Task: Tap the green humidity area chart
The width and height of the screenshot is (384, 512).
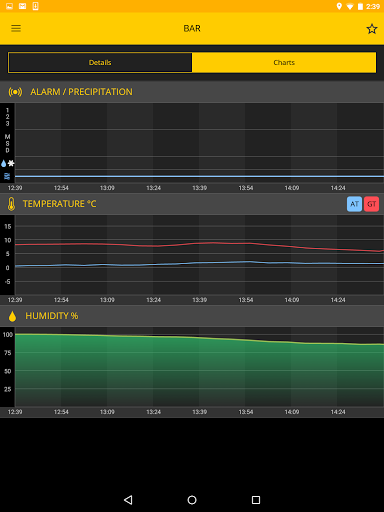Action: (199, 370)
